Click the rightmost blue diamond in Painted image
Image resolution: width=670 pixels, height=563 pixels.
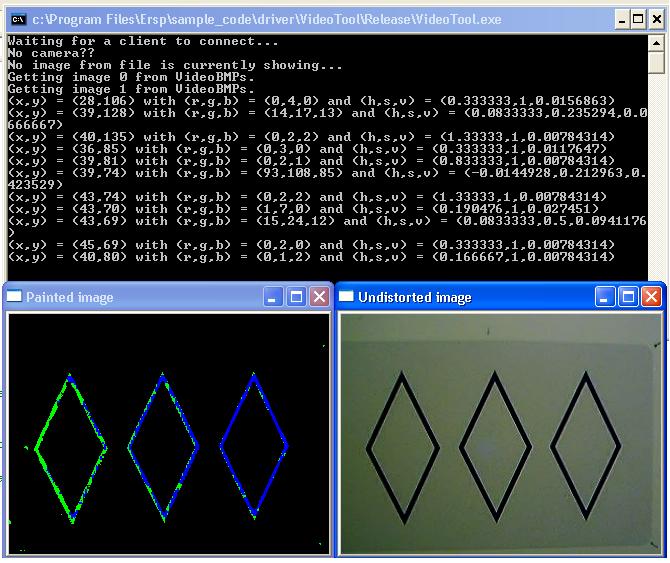point(255,446)
